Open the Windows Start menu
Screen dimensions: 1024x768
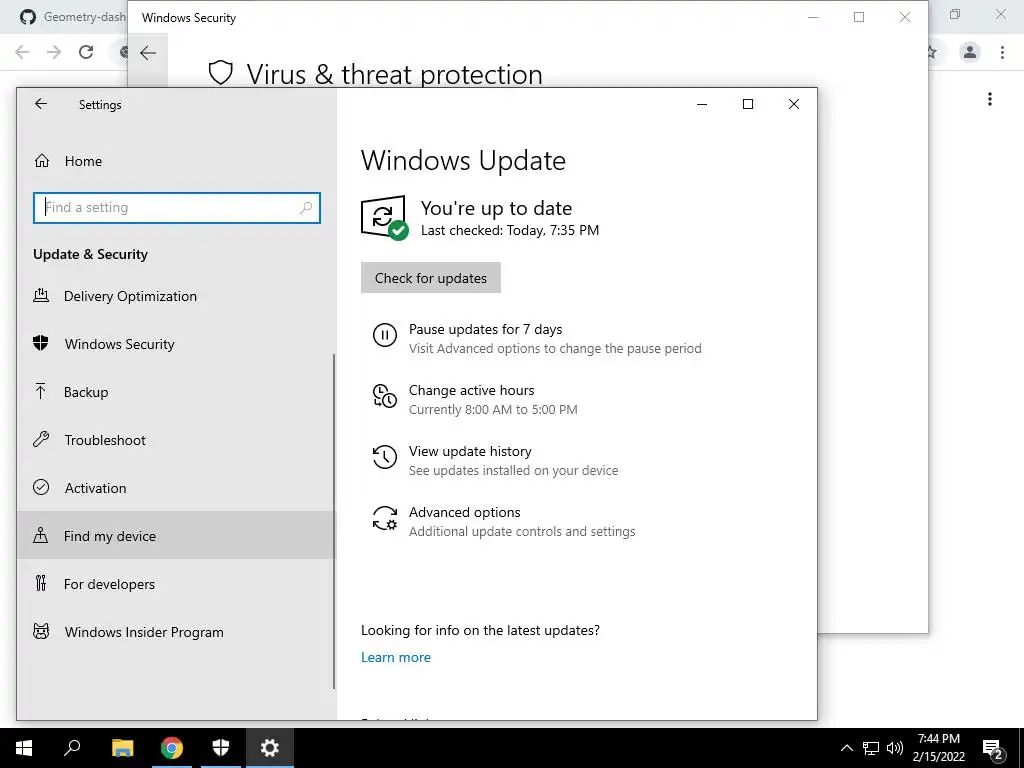24,748
